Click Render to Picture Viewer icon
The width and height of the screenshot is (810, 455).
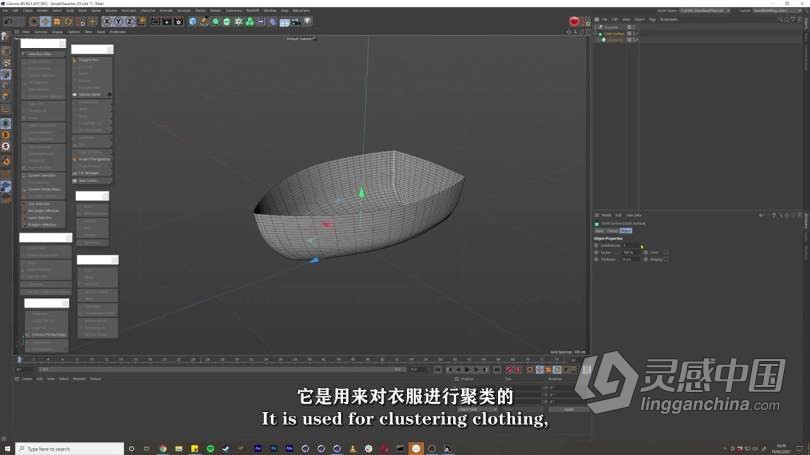tap(167, 22)
